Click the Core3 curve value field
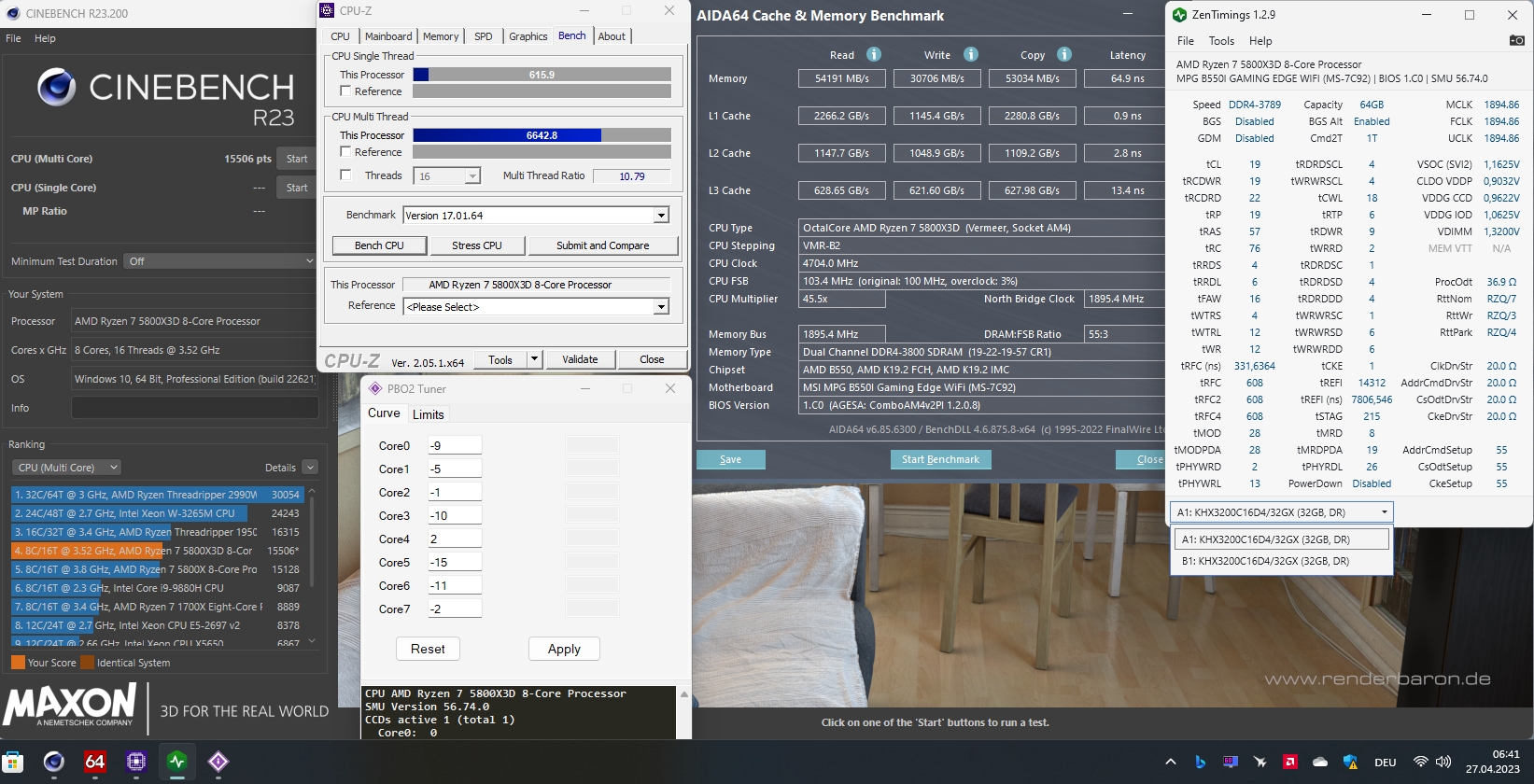Viewport: 1534px width, 784px height. click(x=455, y=516)
